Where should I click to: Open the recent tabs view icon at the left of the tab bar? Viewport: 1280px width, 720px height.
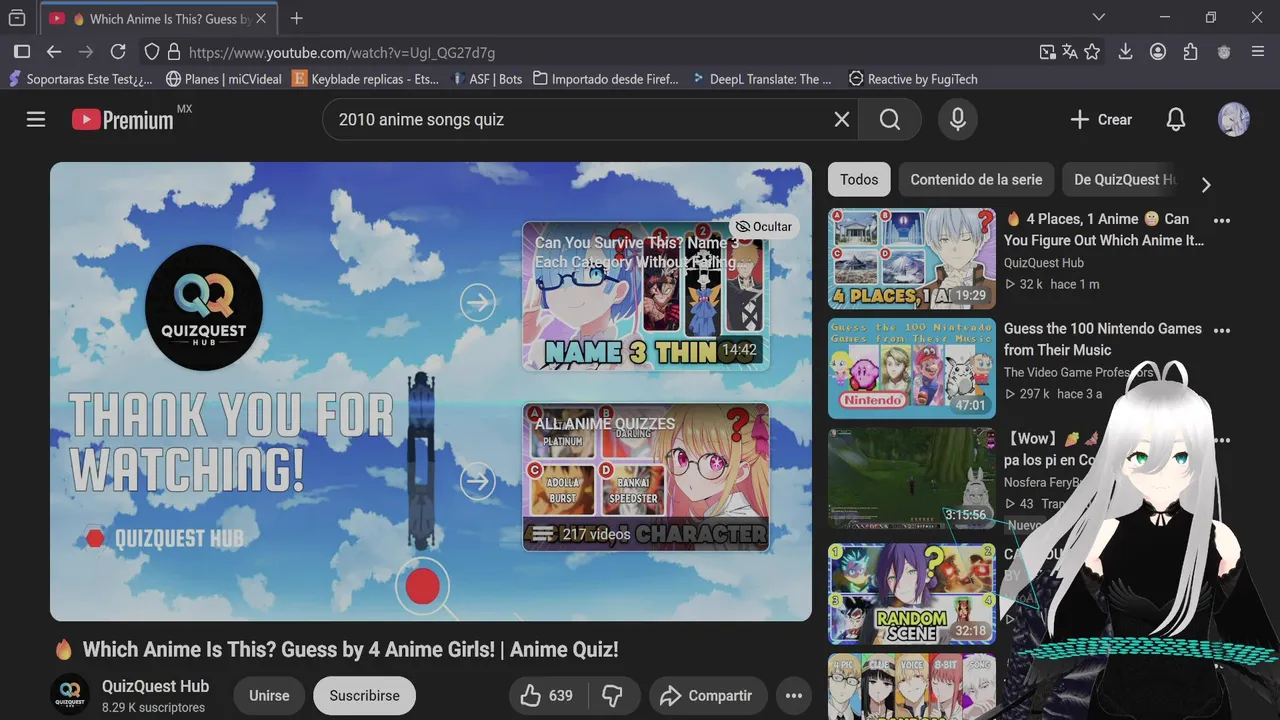(x=17, y=18)
